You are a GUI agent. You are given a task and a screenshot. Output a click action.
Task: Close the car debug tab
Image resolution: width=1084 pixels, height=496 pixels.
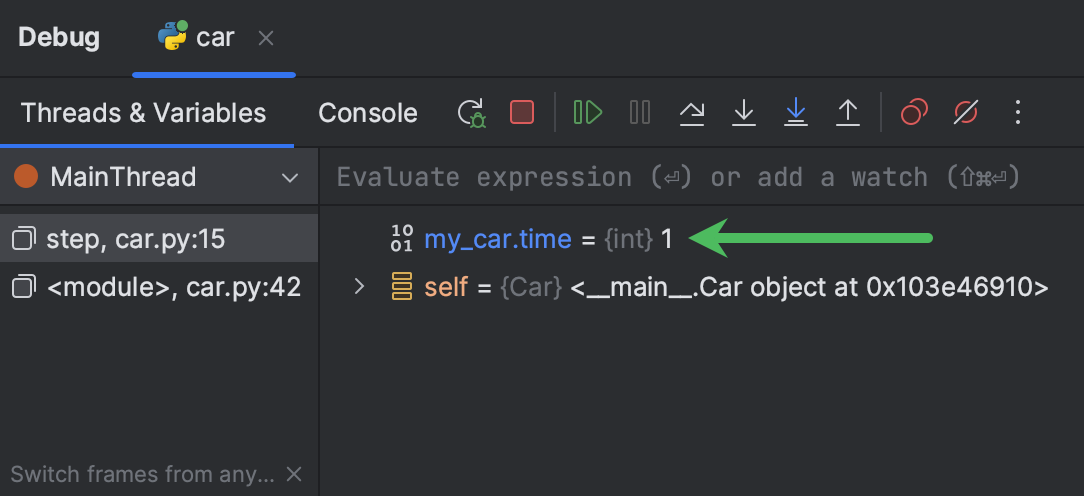tap(266, 38)
